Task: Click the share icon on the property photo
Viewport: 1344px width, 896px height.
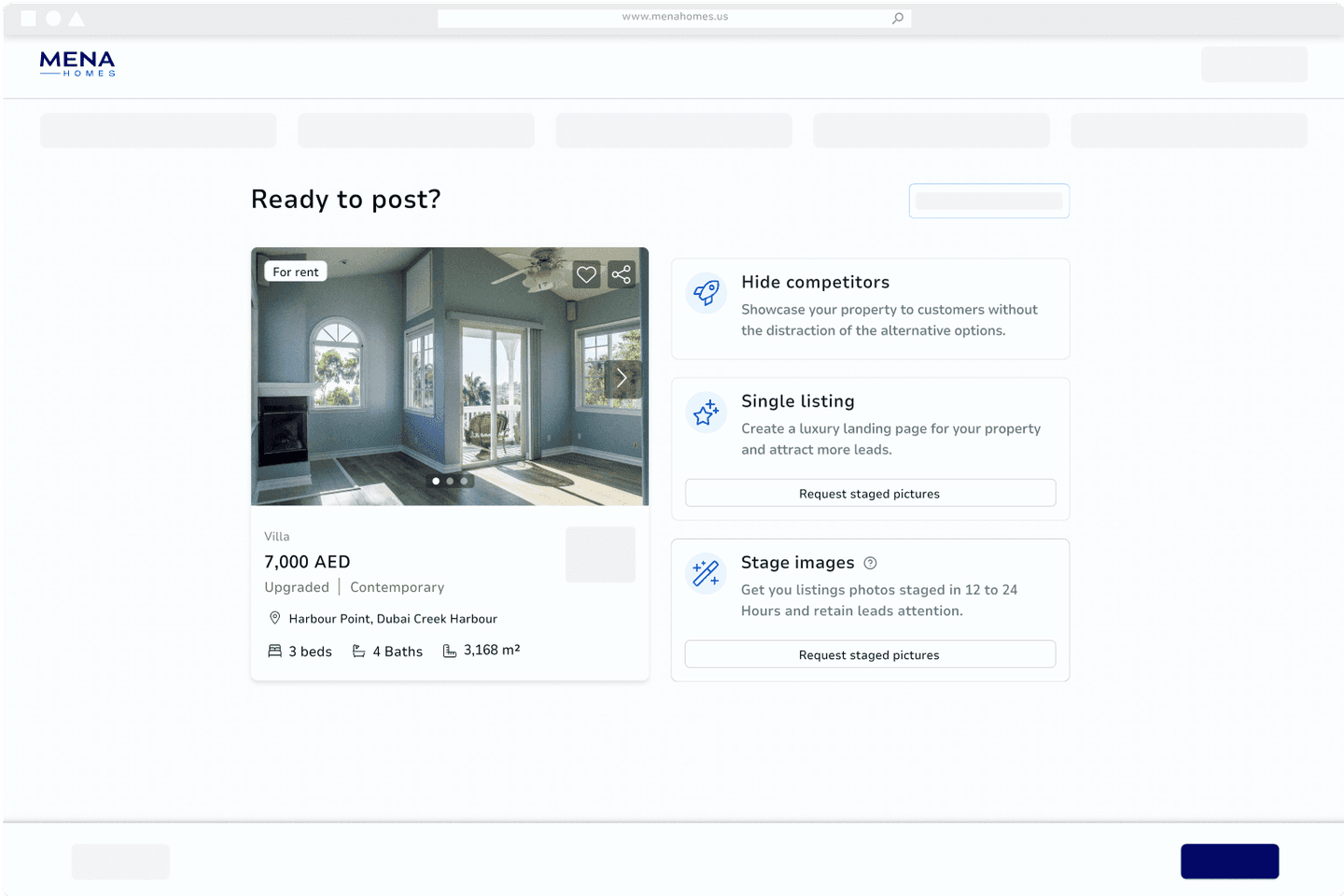Action: pyautogui.click(x=622, y=274)
